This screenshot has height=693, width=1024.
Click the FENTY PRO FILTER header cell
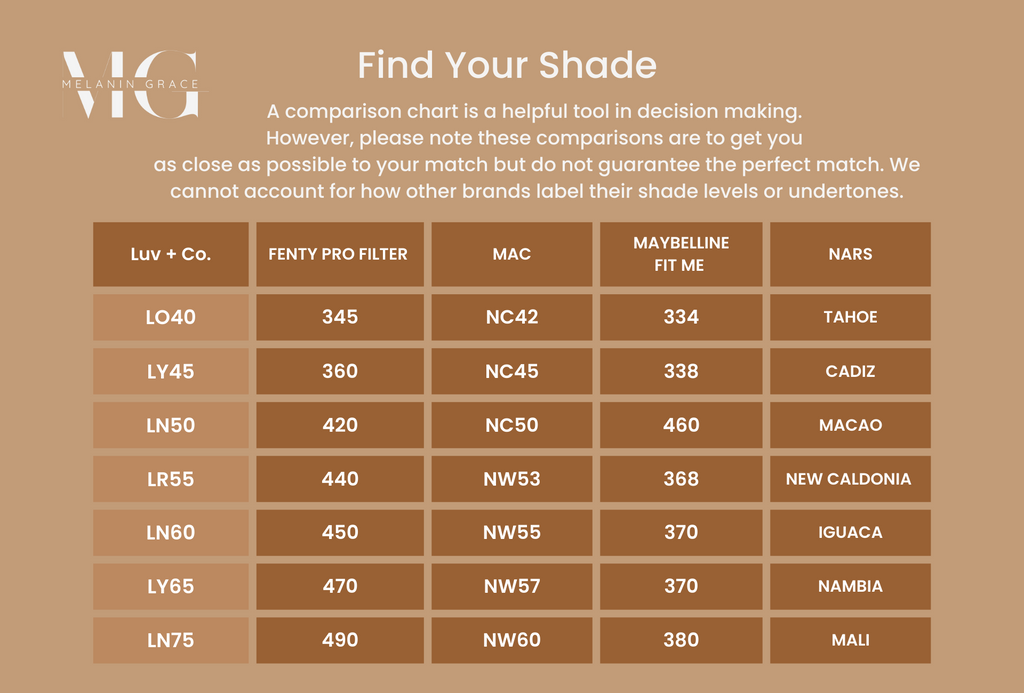(340, 254)
